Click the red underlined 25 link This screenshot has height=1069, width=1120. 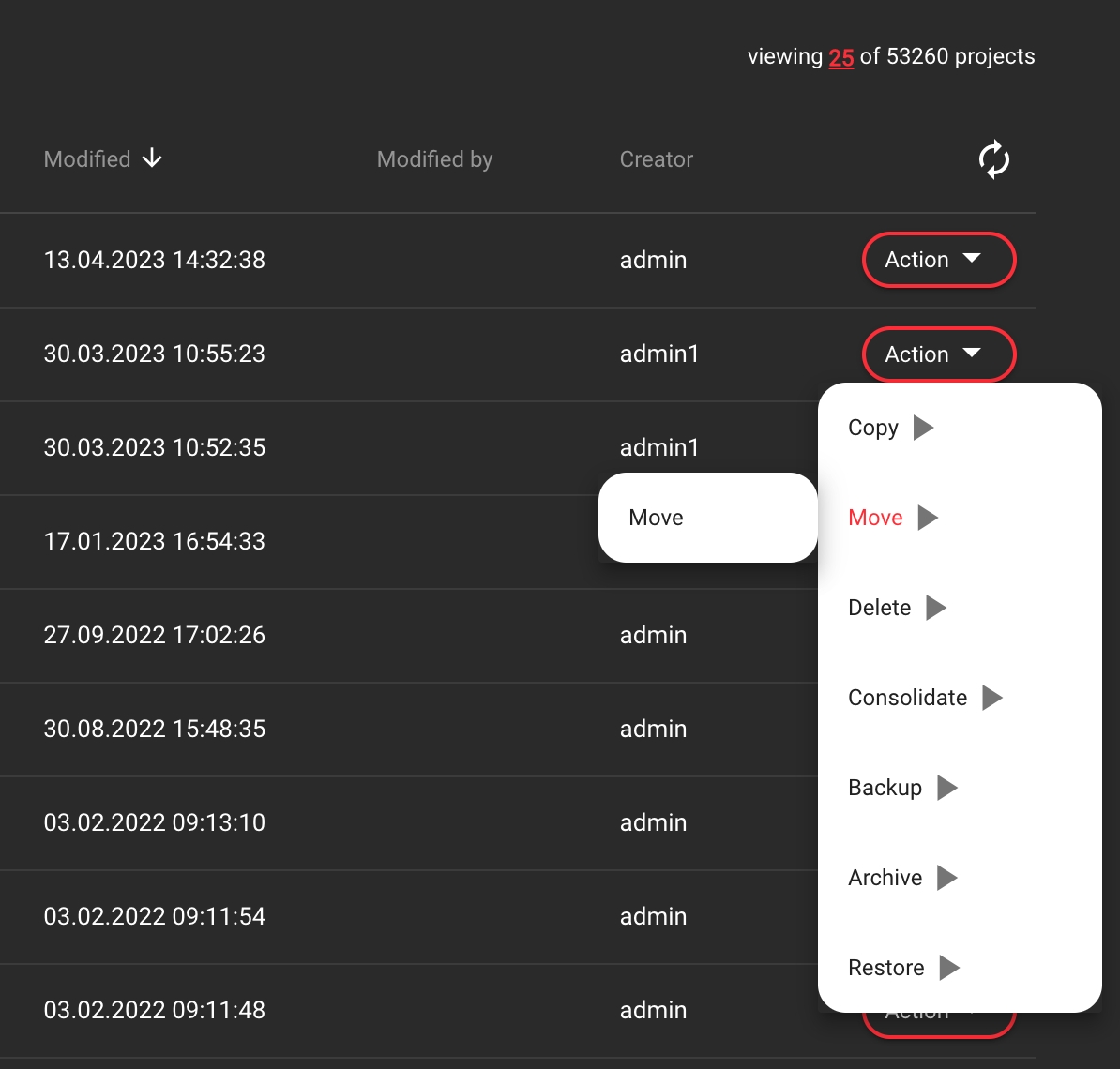tap(840, 57)
